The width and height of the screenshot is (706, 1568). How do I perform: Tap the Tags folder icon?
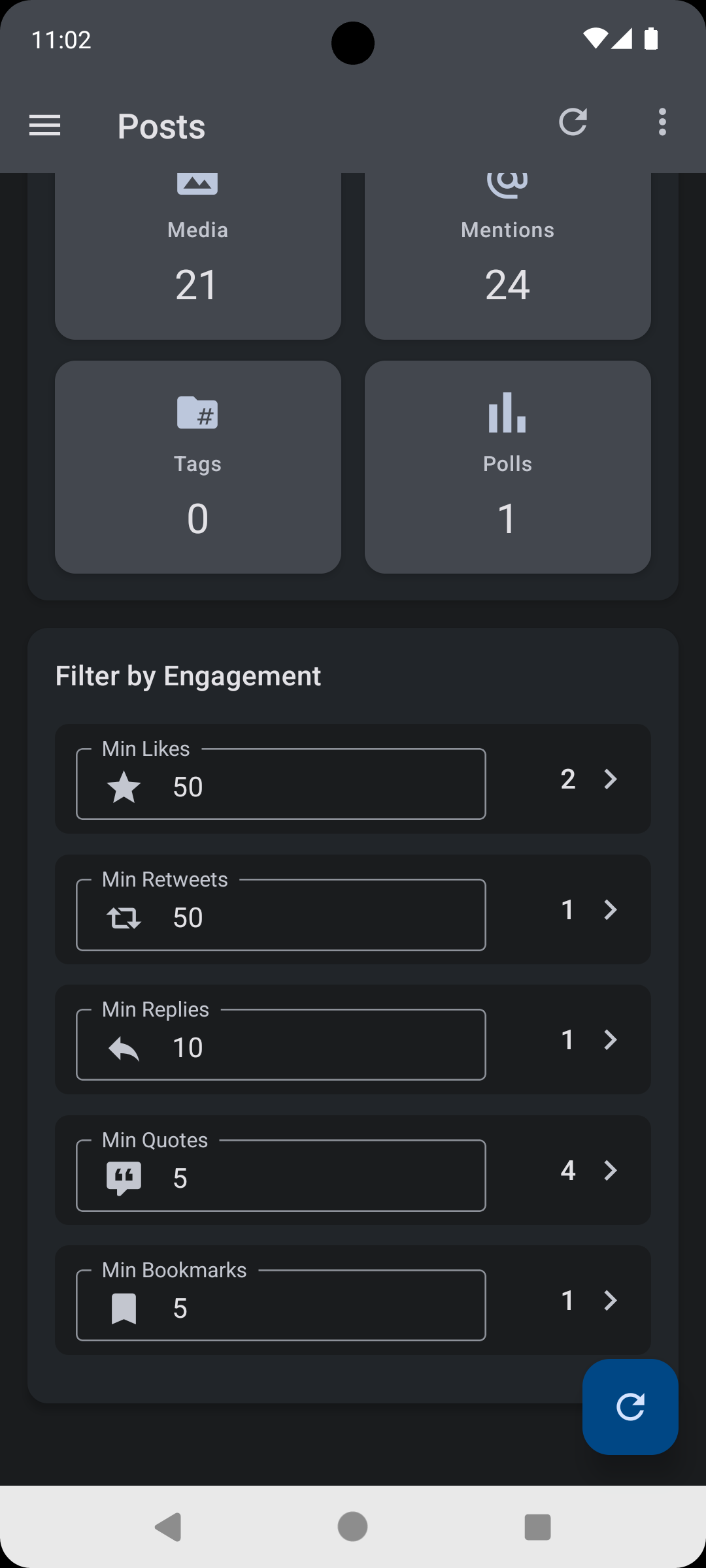[x=197, y=413]
